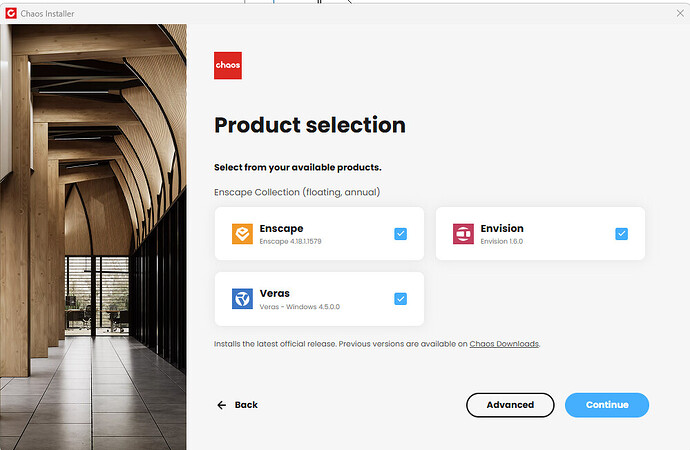This screenshot has width=690, height=450.
Task: Click version text Enscape 4.18.1.1579
Action: click(x=290, y=241)
